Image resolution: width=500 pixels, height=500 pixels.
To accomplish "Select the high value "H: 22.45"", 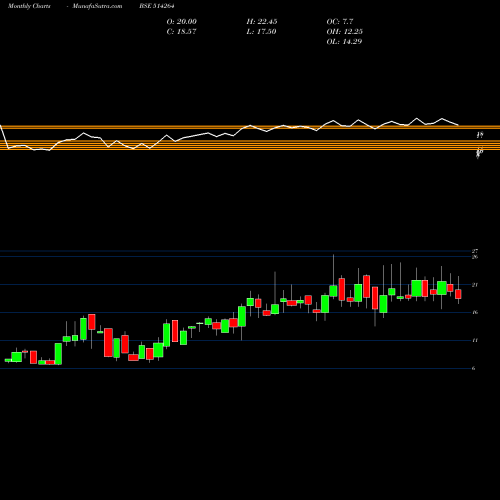I will pos(262,22).
